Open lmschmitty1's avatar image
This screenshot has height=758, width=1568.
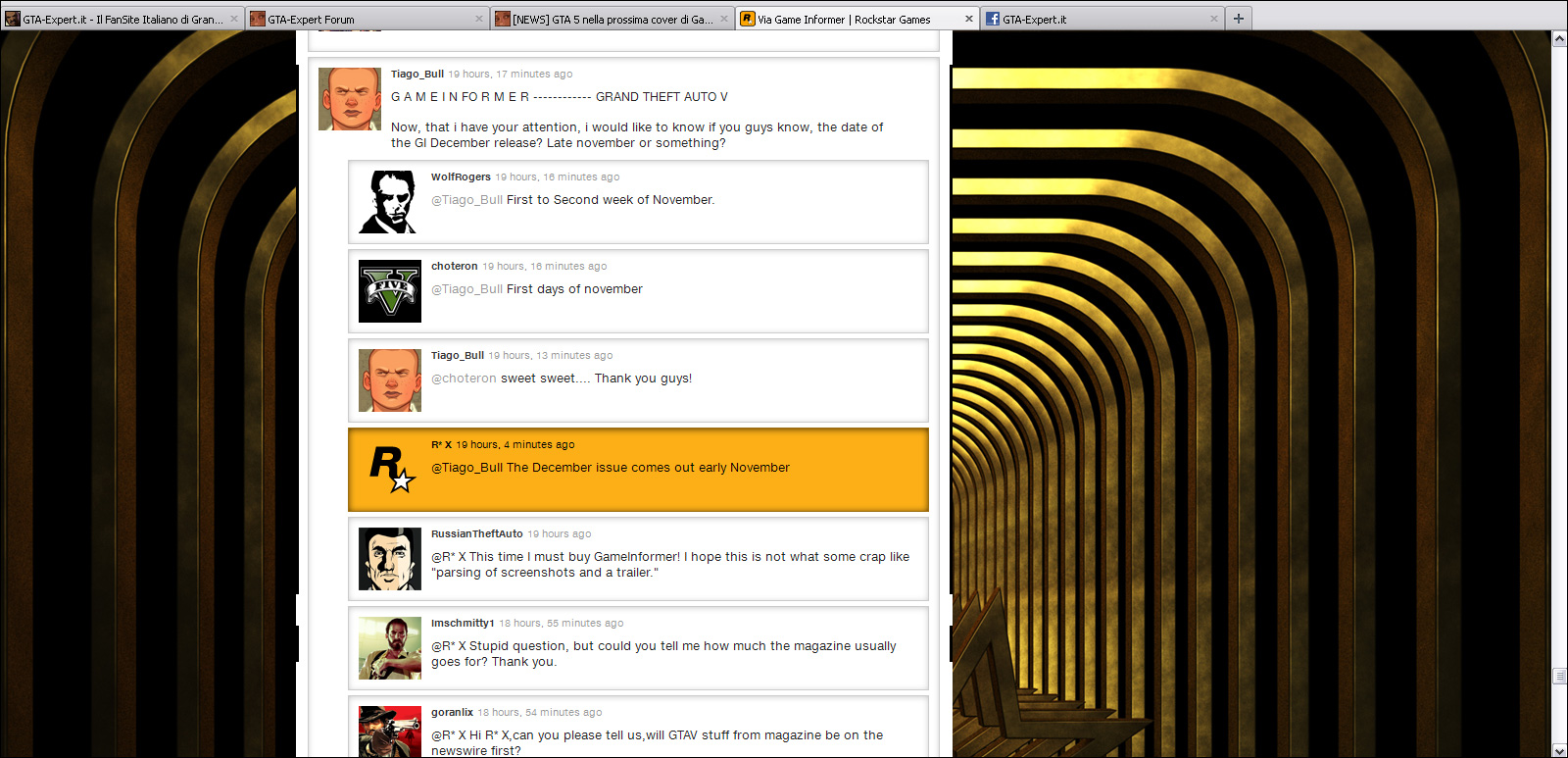390,648
